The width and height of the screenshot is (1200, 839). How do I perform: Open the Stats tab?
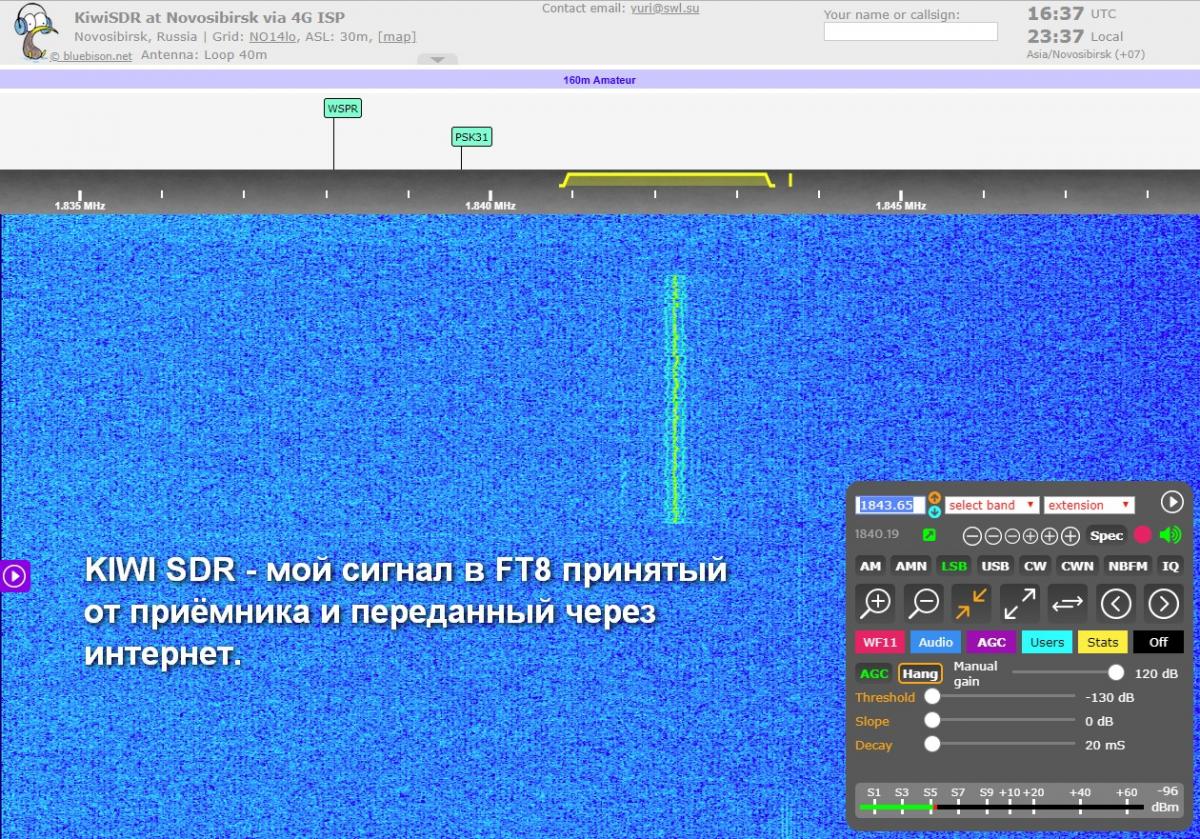1102,642
